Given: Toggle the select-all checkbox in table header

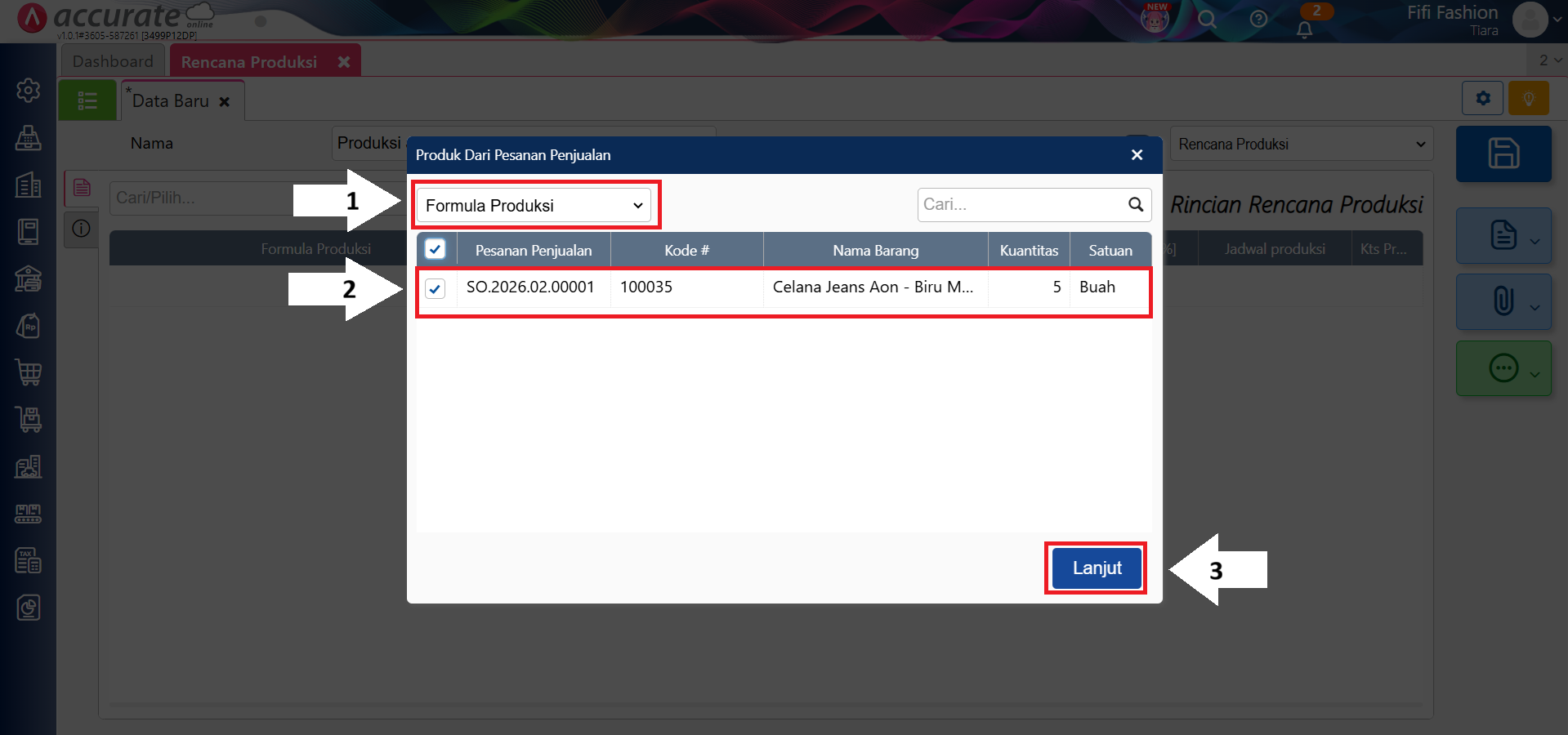Looking at the screenshot, I should (436, 250).
